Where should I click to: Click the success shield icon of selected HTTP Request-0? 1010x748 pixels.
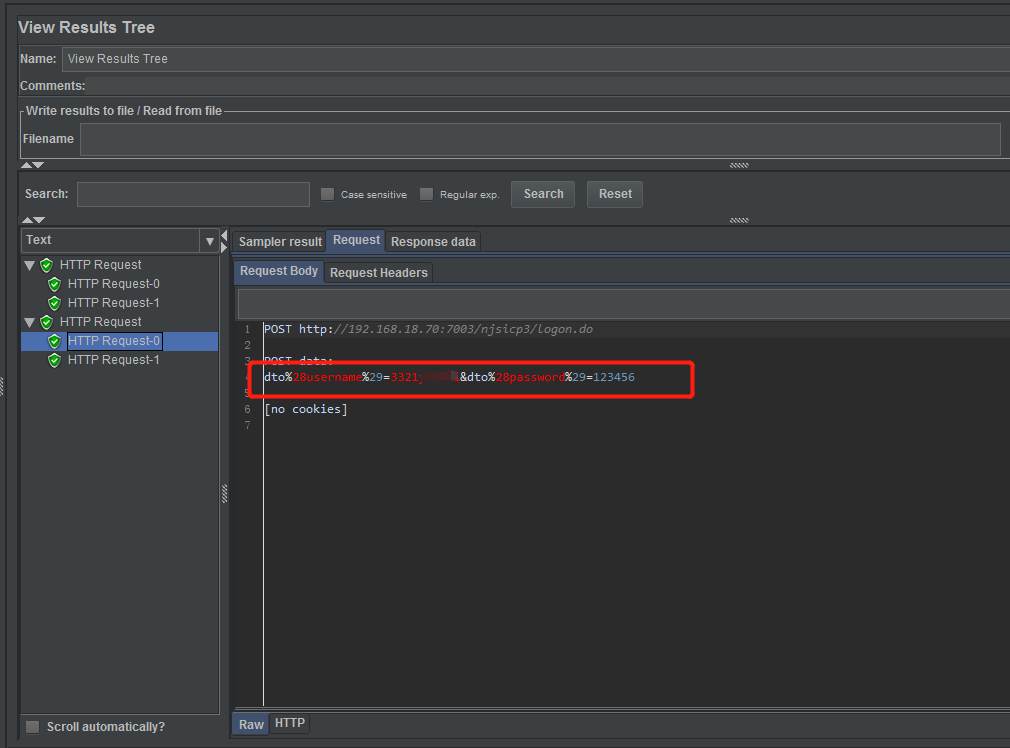click(55, 341)
